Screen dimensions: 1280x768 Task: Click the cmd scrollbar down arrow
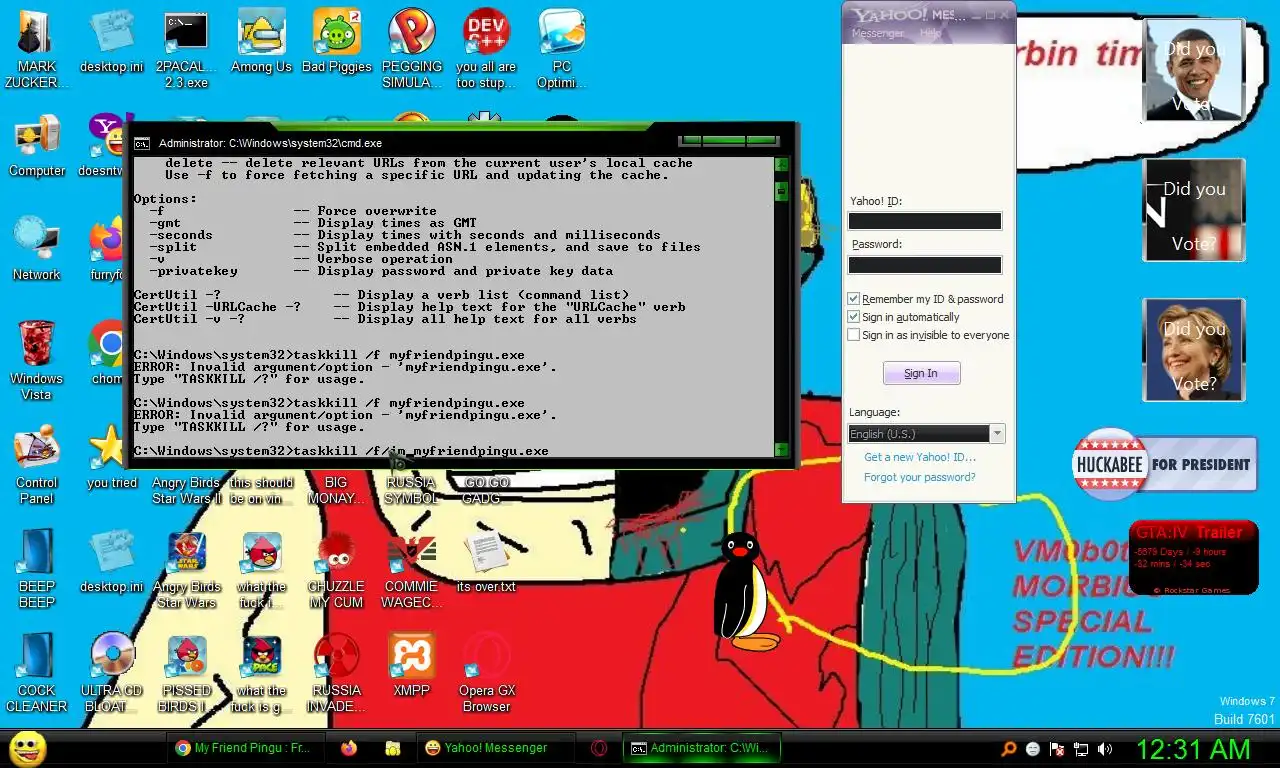(782, 450)
